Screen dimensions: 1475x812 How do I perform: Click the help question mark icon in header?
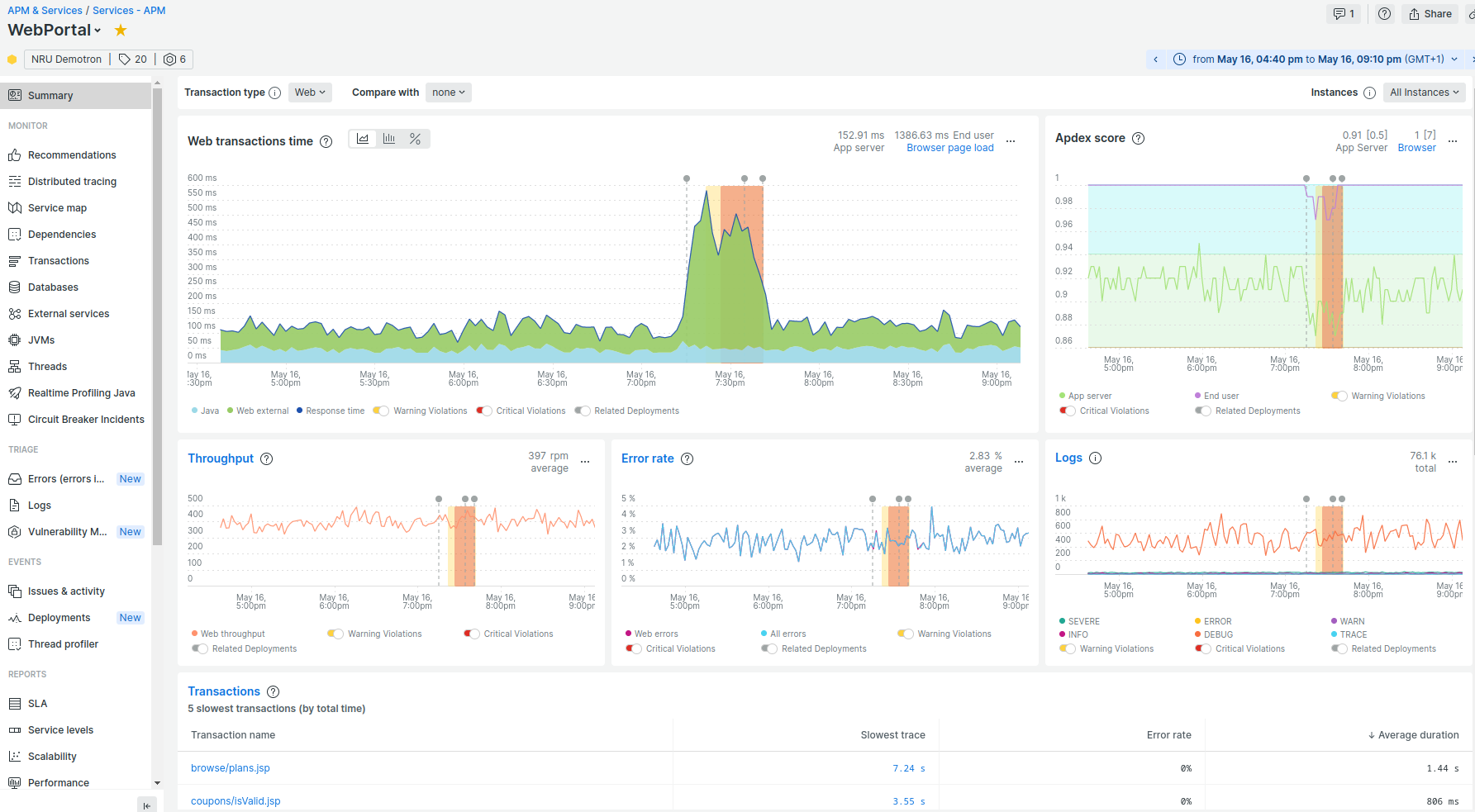click(x=1385, y=14)
